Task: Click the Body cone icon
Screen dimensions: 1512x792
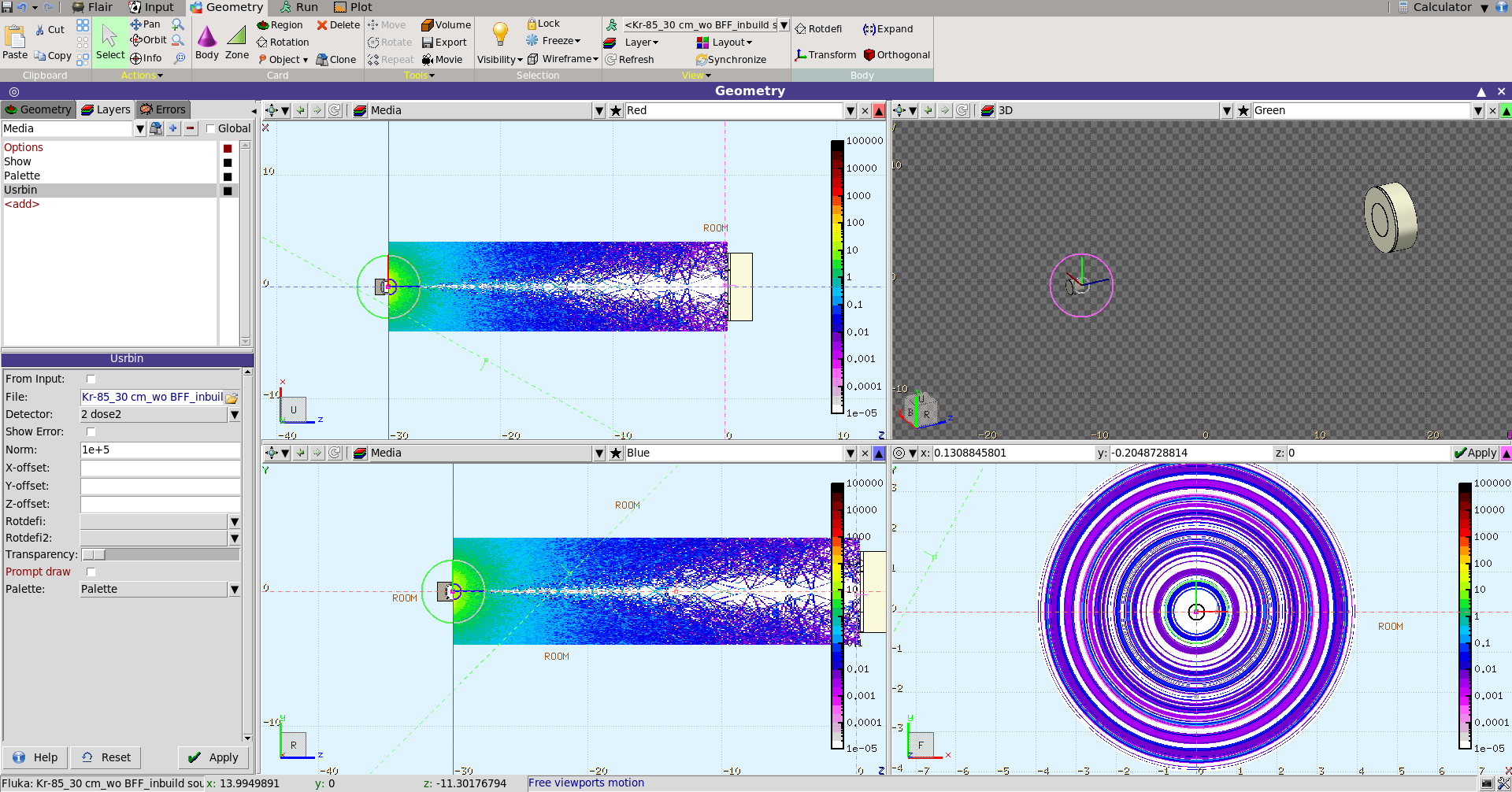Action: pyautogui.click(x=206, y=38)
